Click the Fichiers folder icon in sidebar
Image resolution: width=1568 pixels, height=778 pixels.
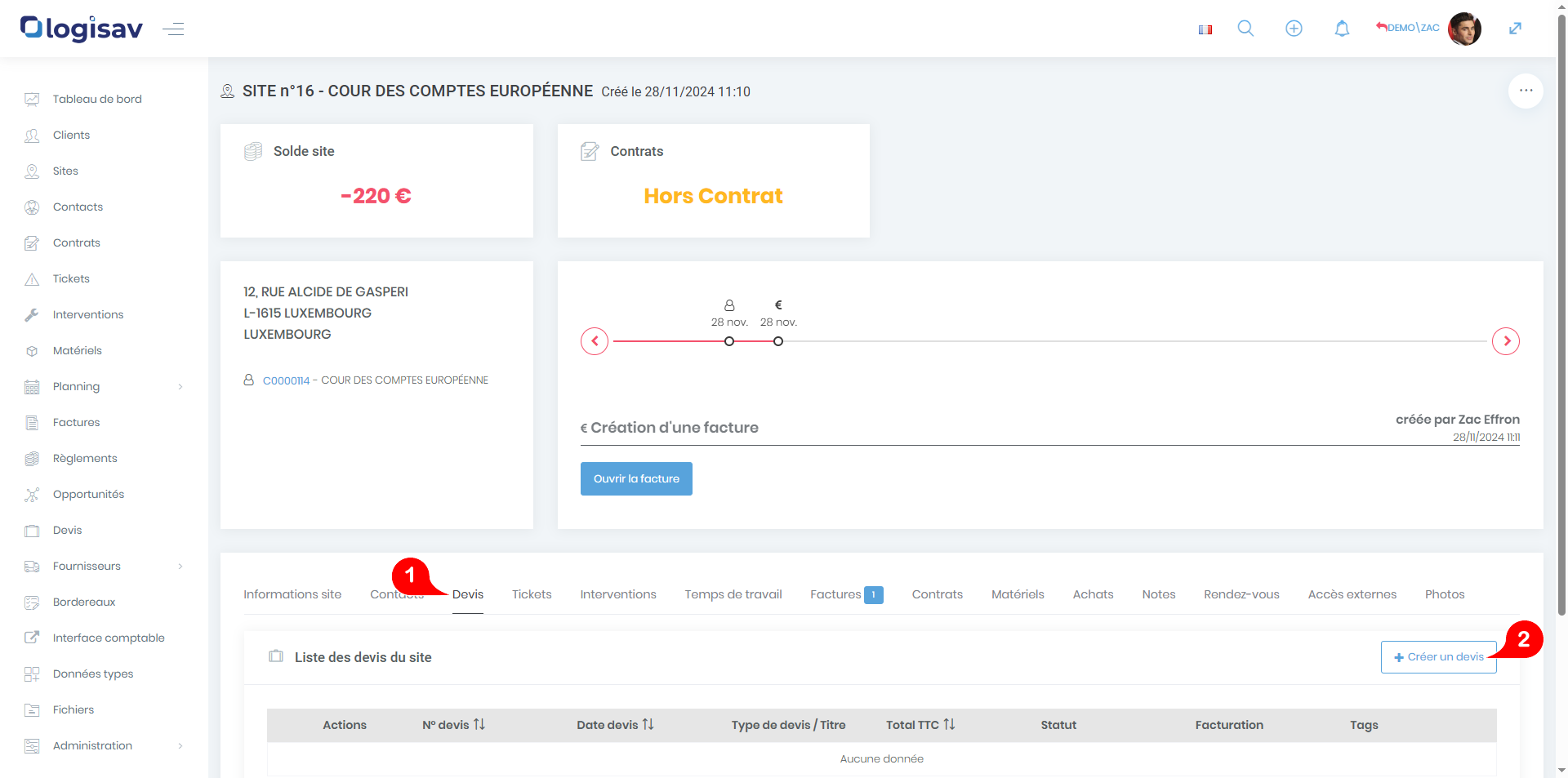(32, 709)
